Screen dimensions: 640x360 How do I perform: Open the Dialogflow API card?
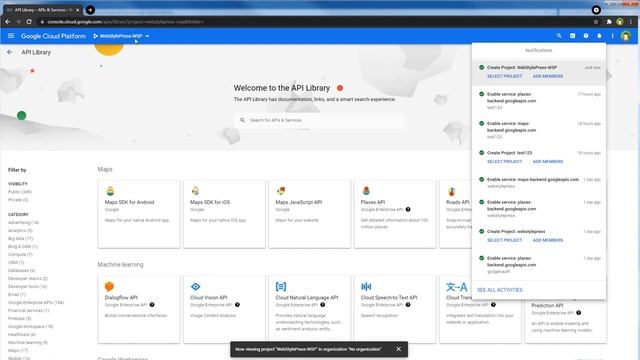point(139,309)
